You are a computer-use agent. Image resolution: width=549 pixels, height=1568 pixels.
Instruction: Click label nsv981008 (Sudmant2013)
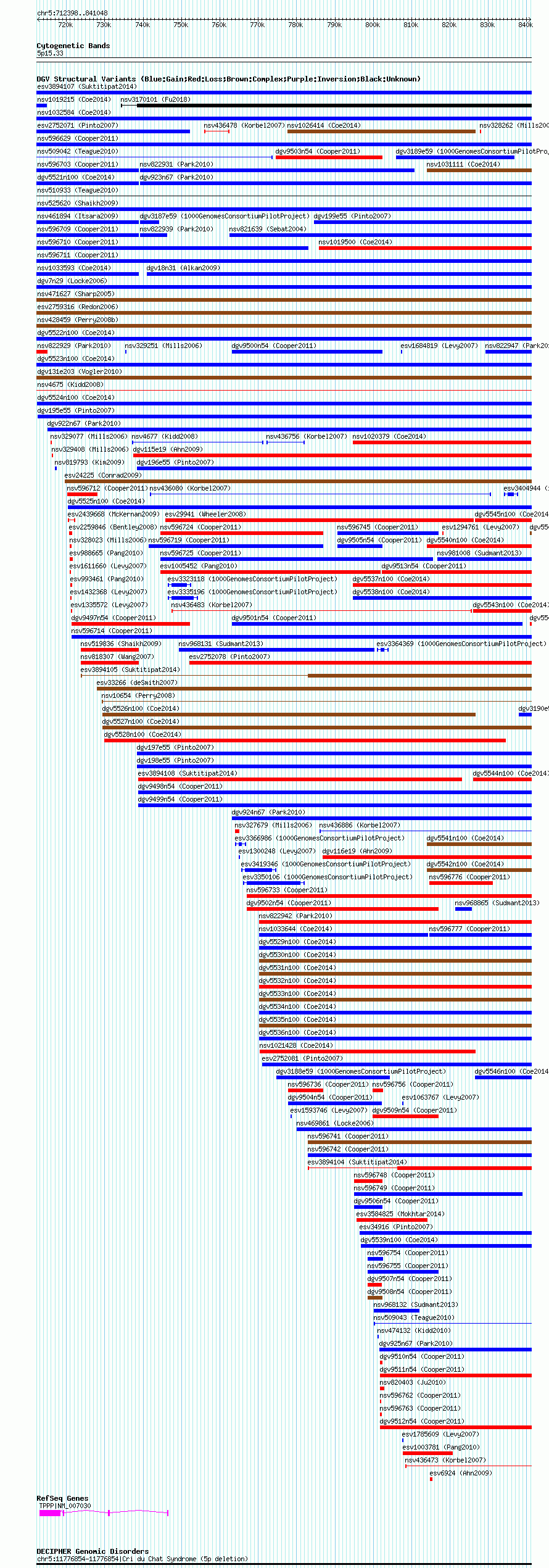(x=479, y=553)
